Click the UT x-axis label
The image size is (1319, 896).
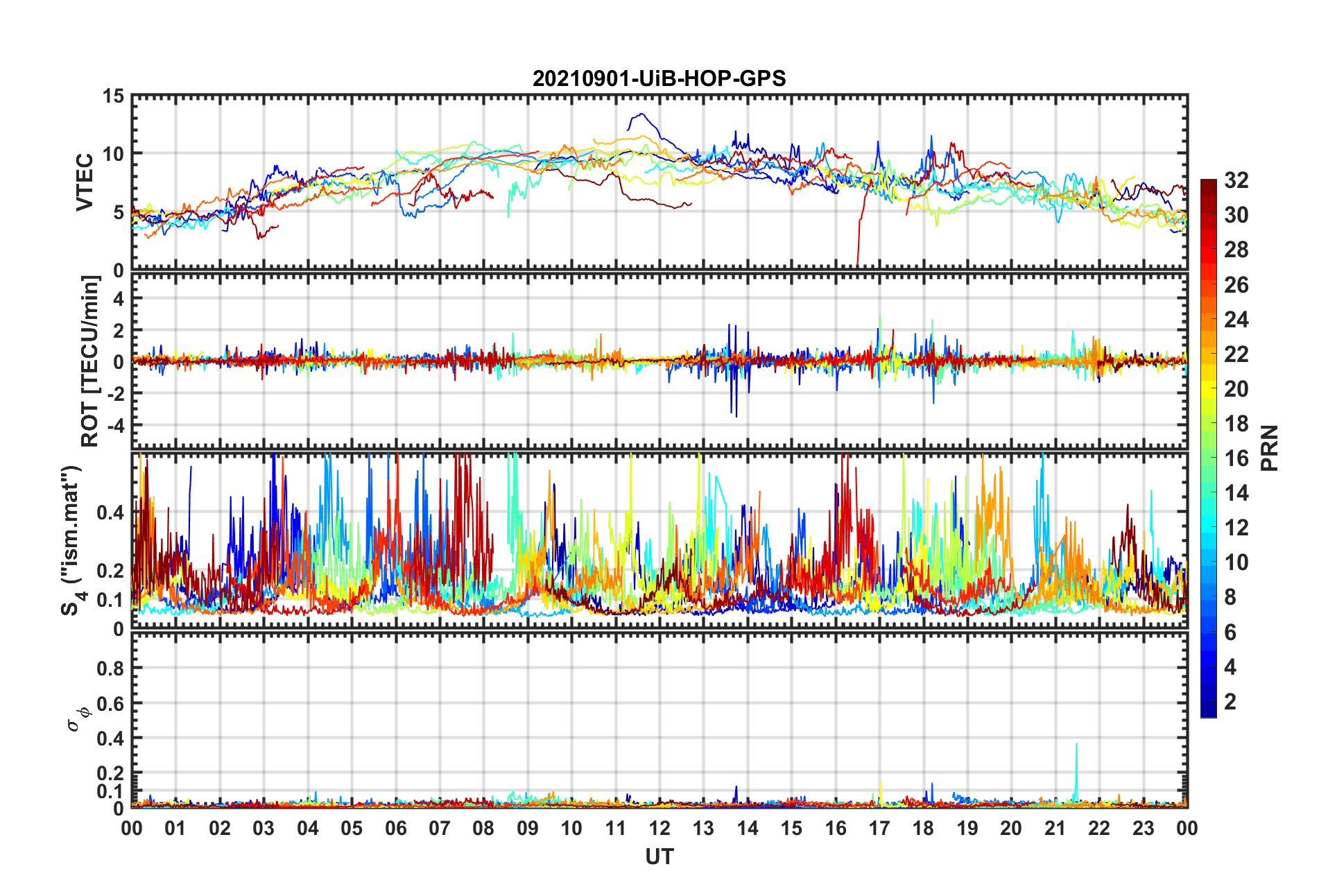[x=659, y=857]
